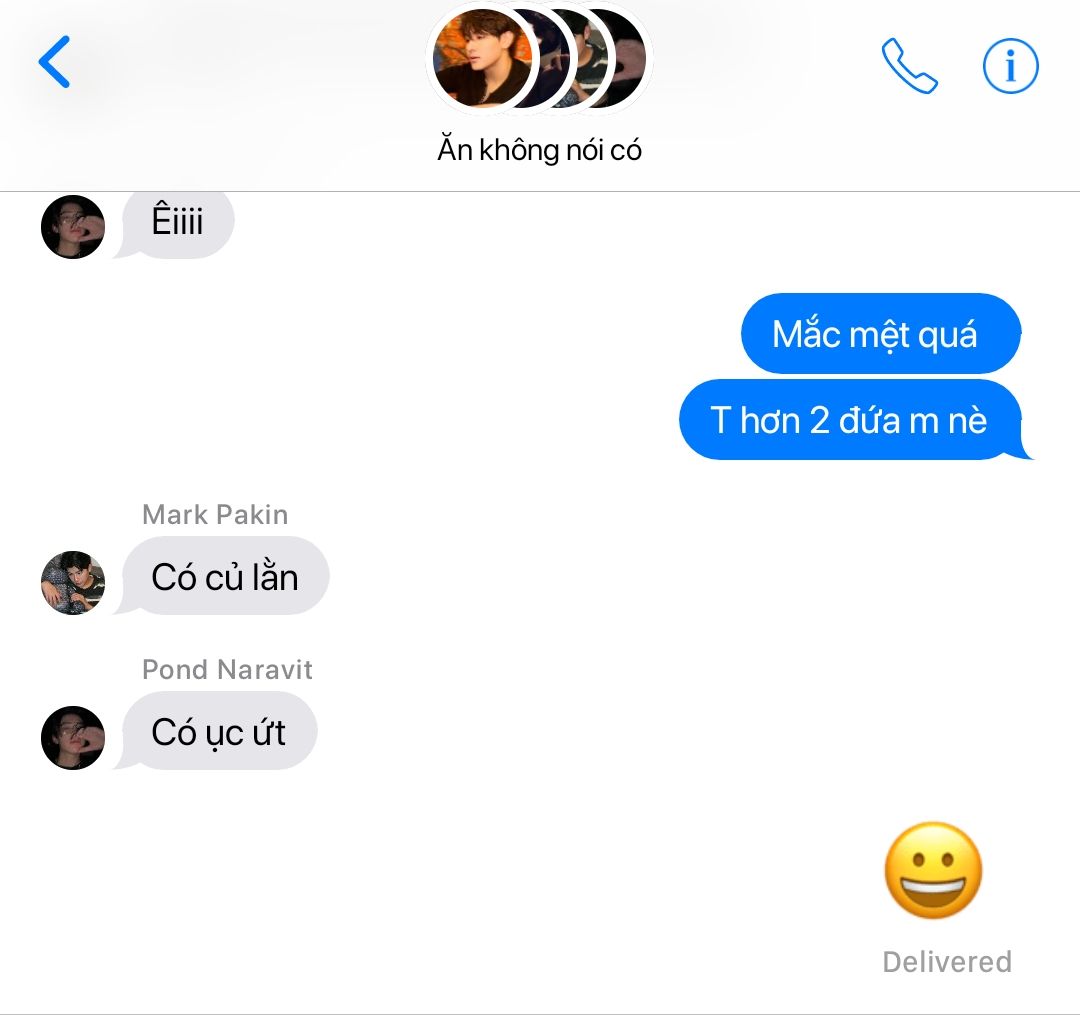
Task: Select the "T hơn 2 đứa m nè" bubble
Action: coord(855,419)
